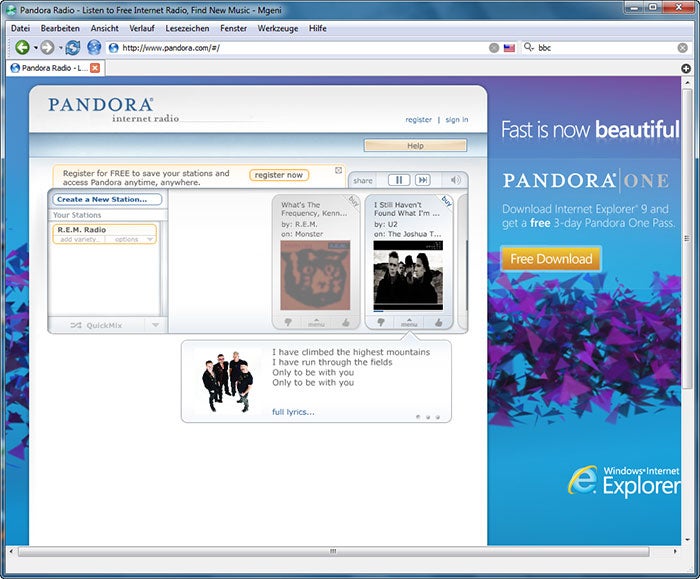
Task: Expand the QuickMix dropdown arrow
Action: tap(155, 325)
